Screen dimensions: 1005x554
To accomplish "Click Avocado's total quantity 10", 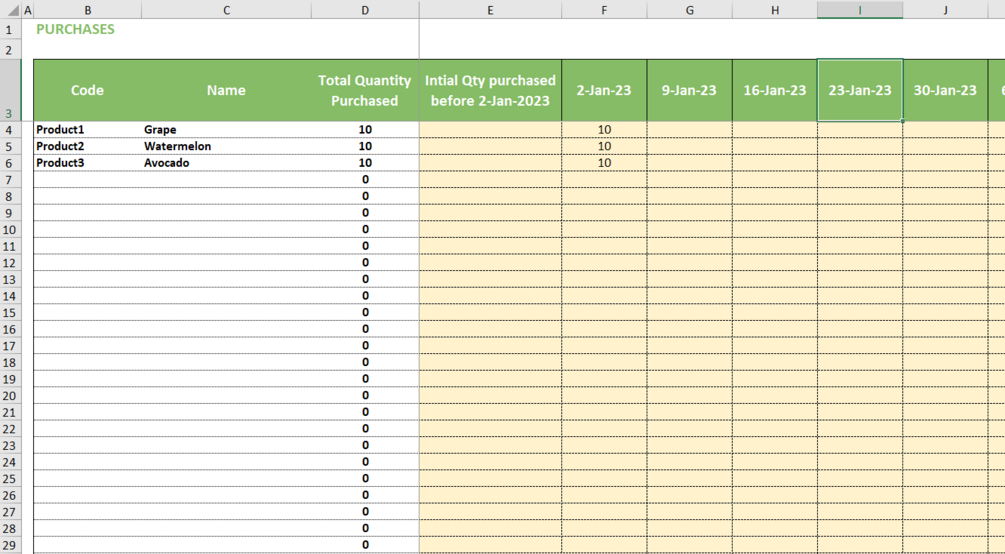I will [x=365, y=163].
